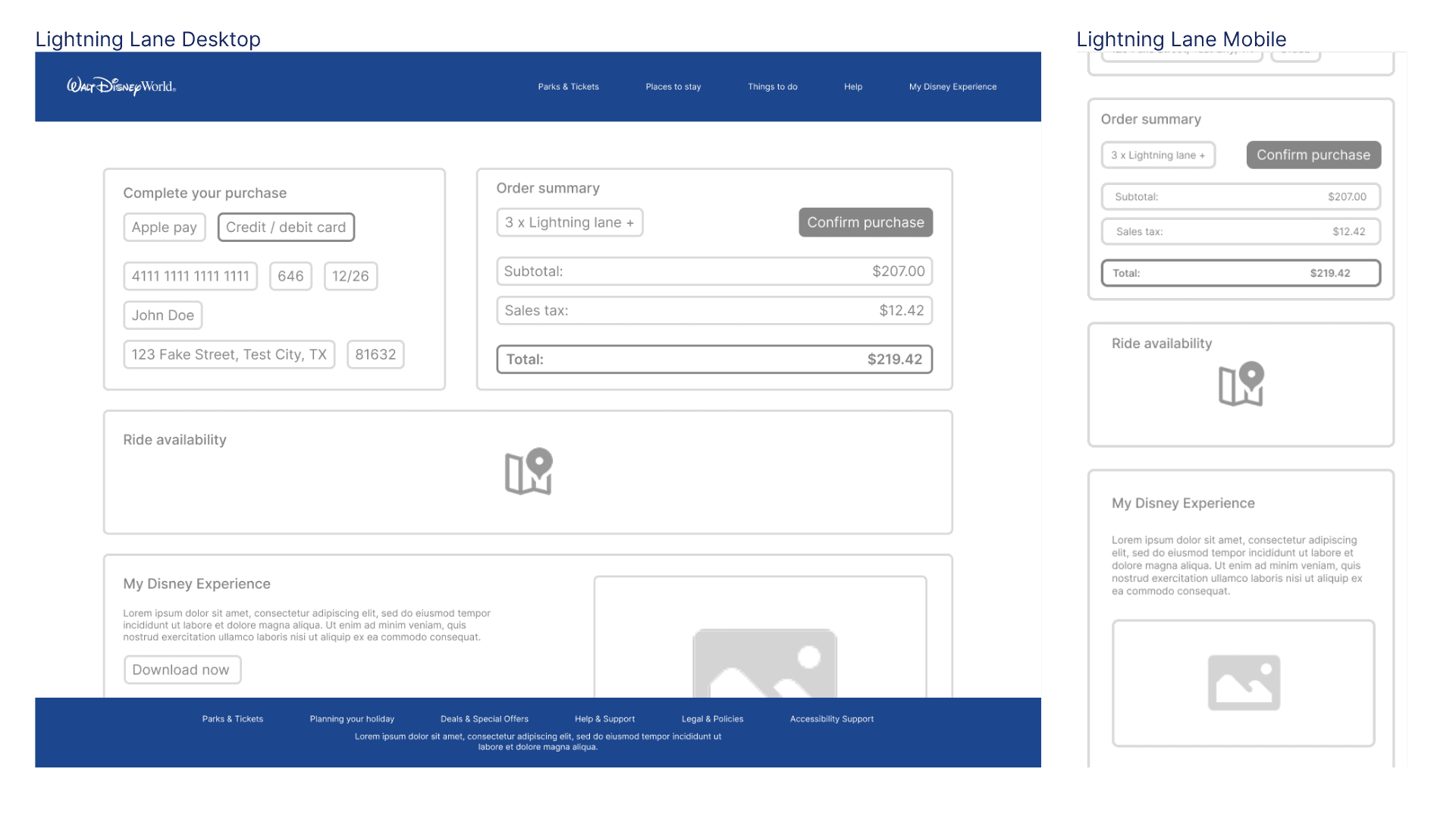Click mobile Confirm purchase button

(1313, 155)
